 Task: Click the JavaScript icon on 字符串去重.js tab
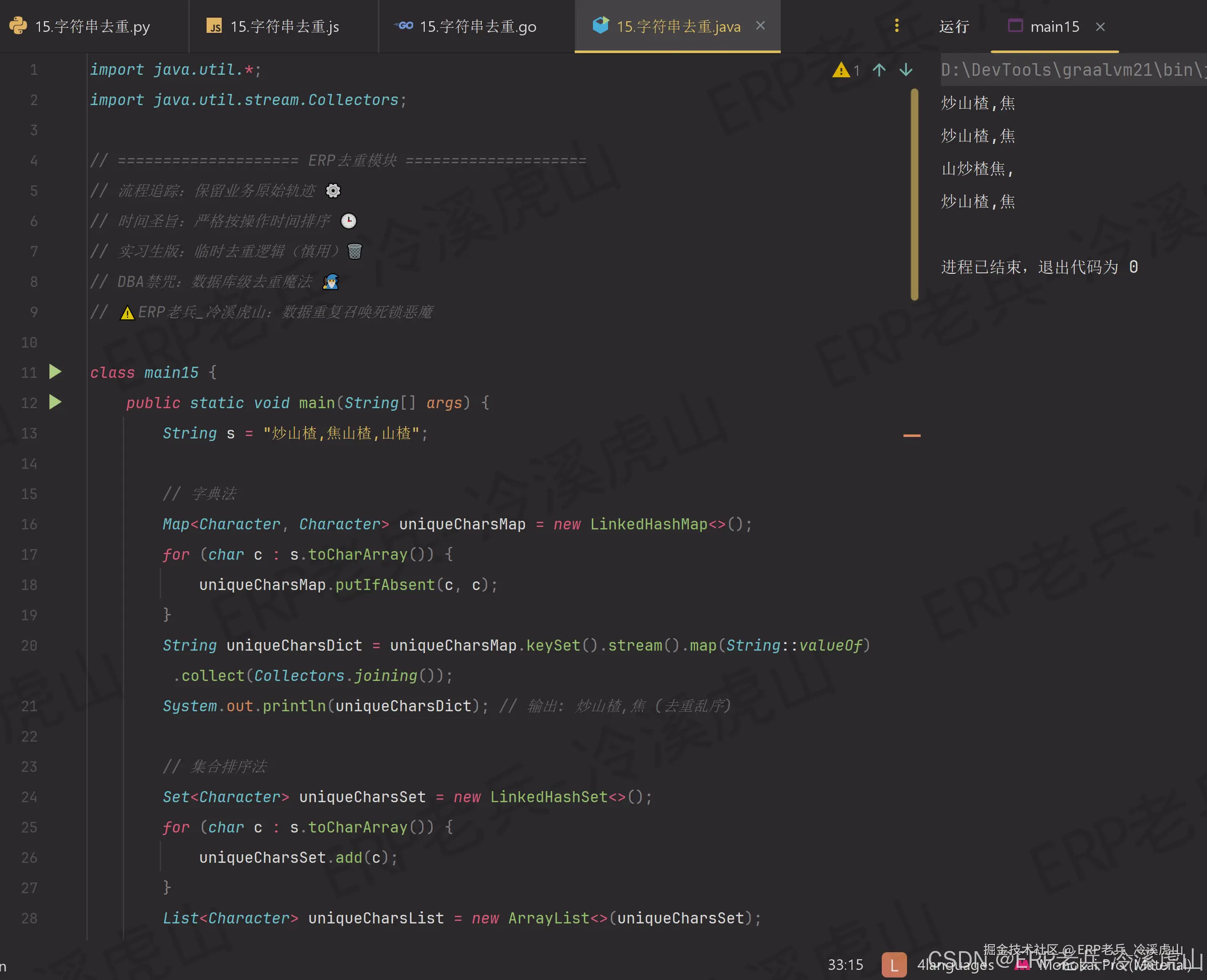click(x=215, y=25)
